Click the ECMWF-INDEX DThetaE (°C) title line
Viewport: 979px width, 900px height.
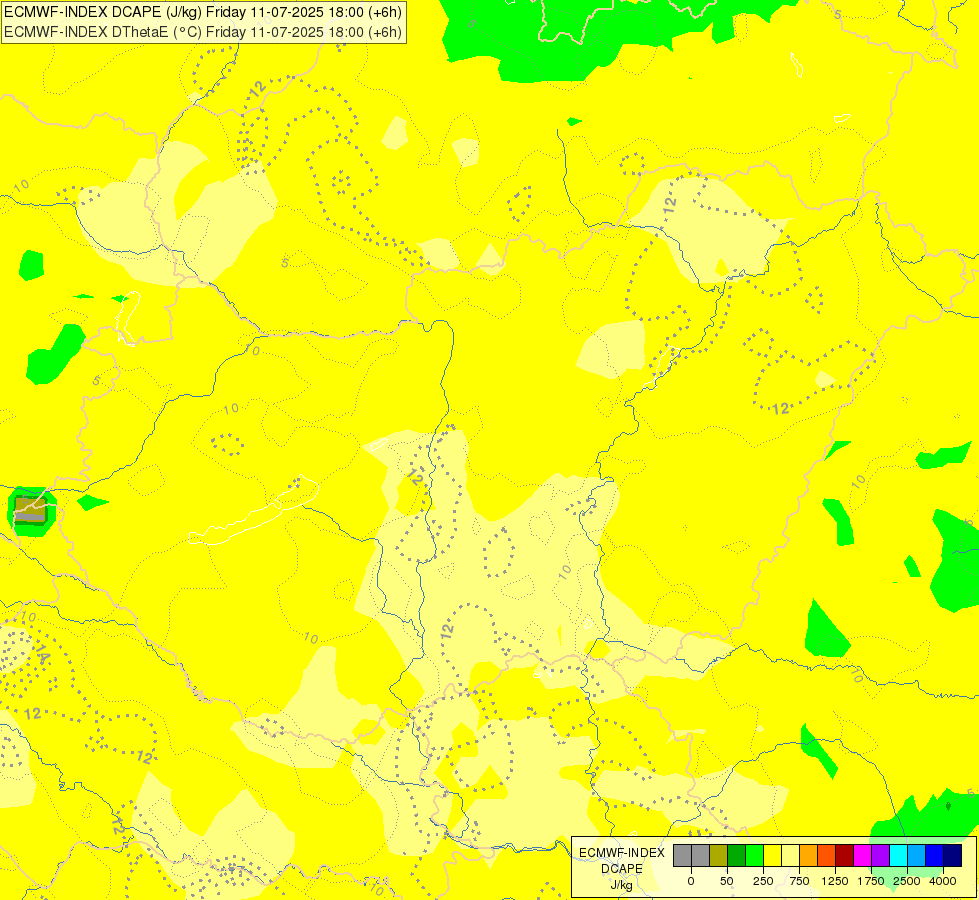[203, 32]
